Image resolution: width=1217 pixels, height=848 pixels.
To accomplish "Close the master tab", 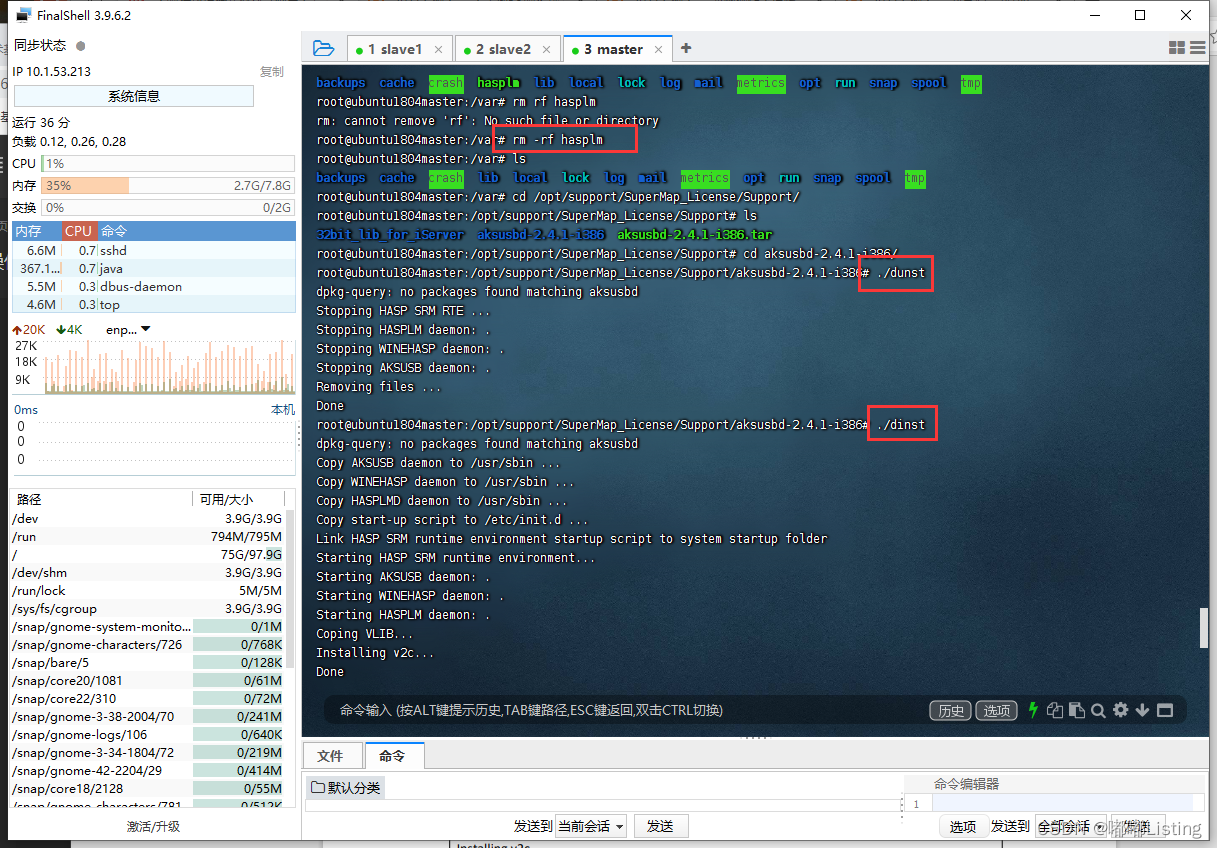I will [659, 49].
